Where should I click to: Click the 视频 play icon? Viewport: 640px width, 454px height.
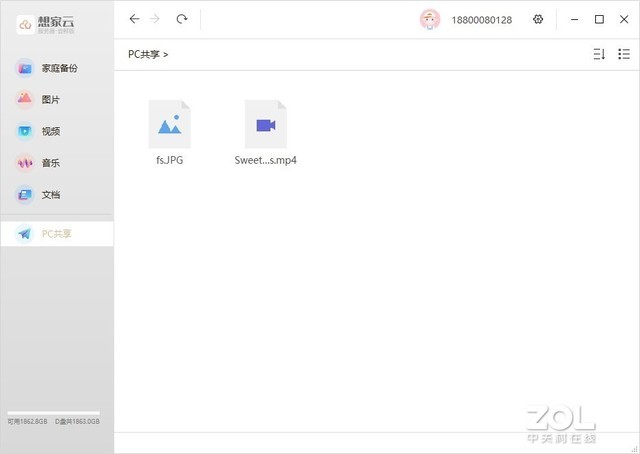(24, 131)
